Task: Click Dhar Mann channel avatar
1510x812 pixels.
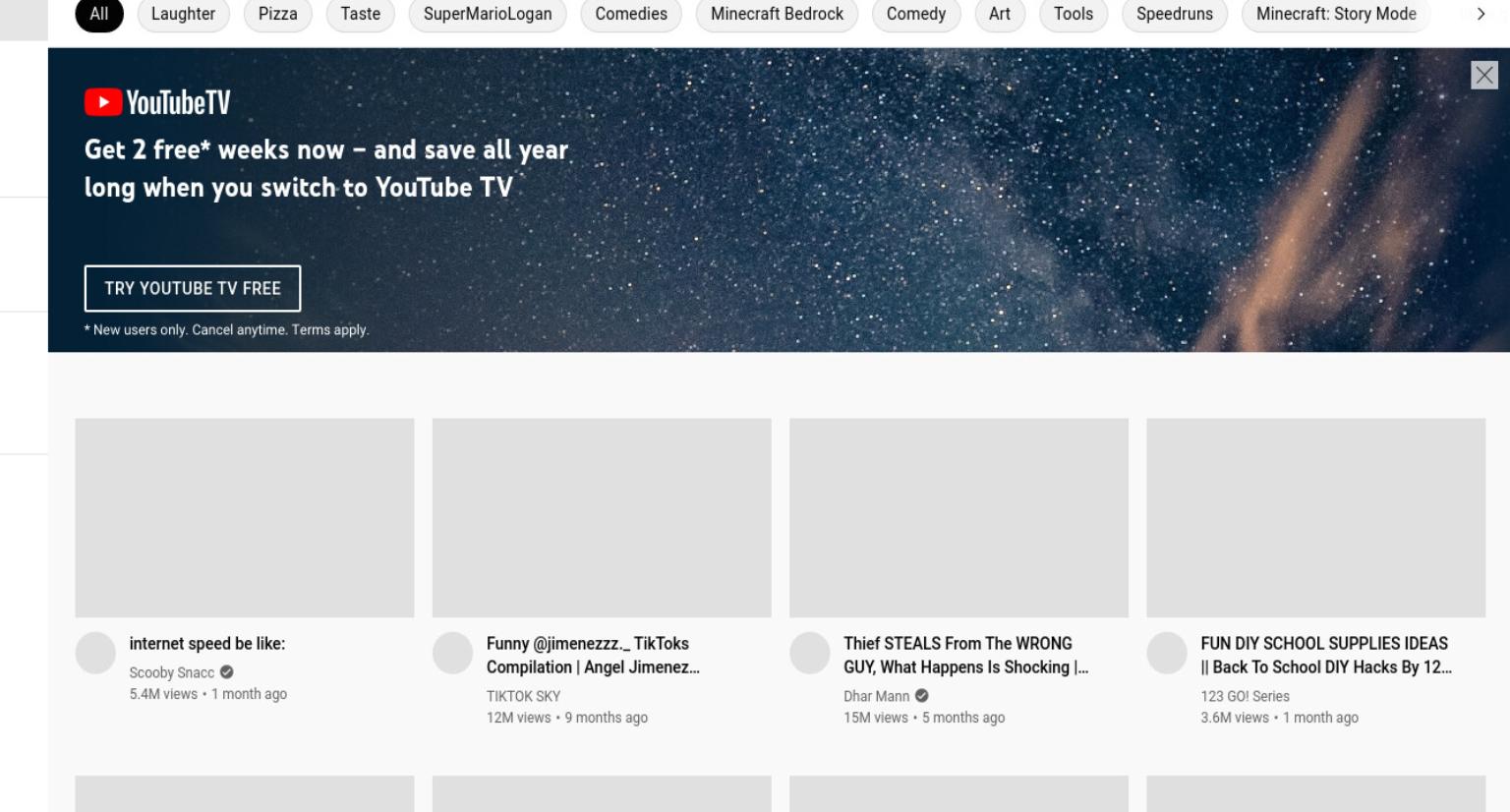Action: (x=810, y=654)
